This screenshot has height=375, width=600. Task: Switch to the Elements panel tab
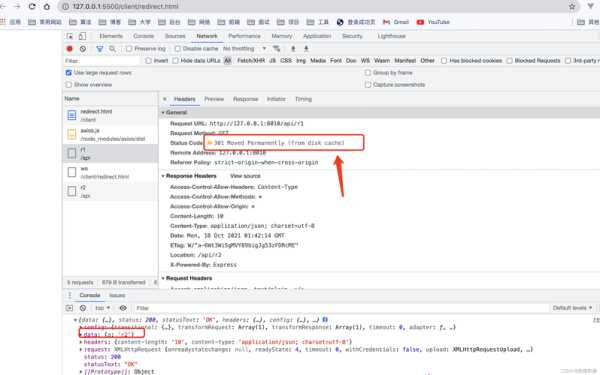pos(111,36)
